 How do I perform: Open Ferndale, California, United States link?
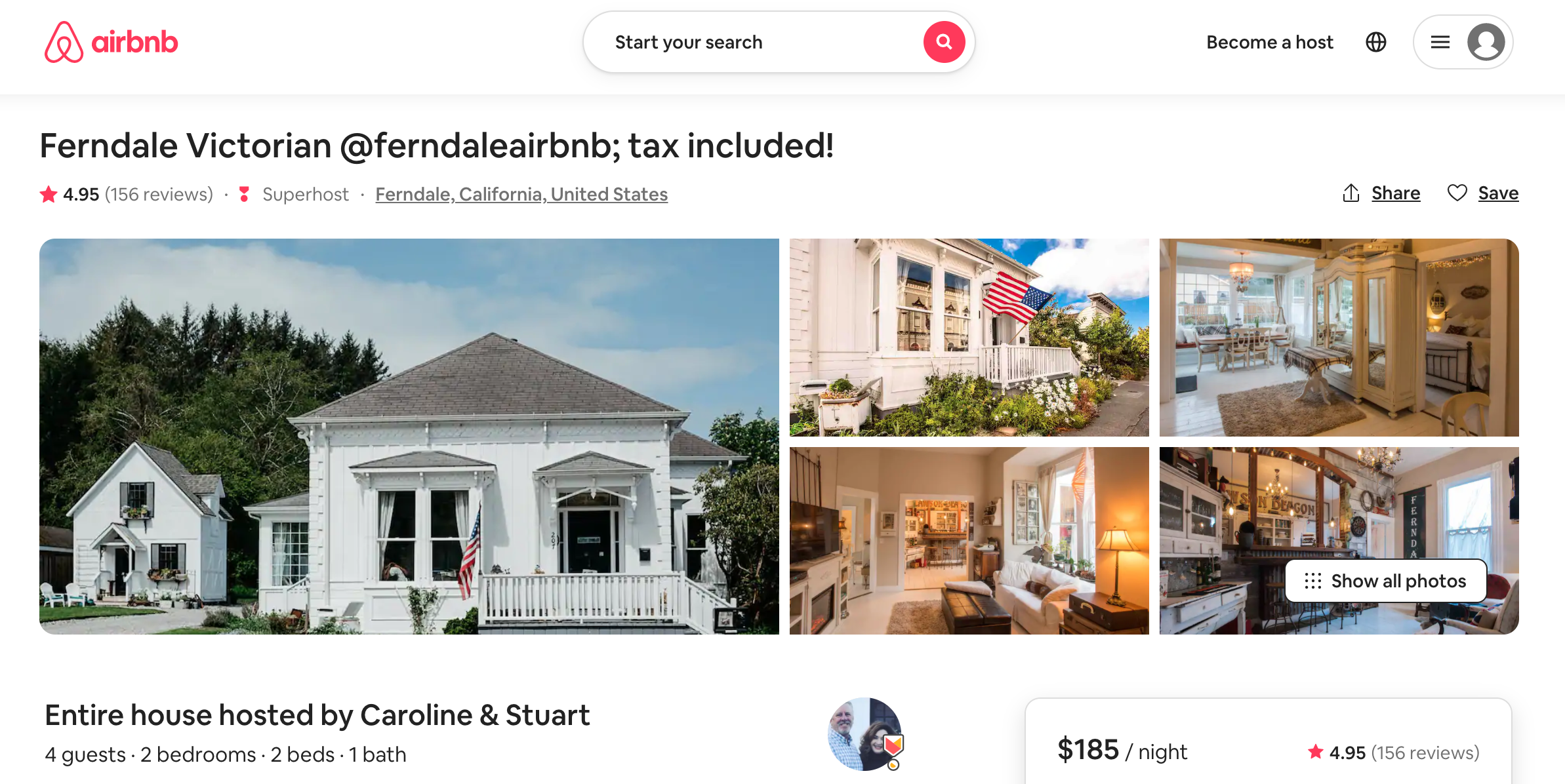tap(521, 194)
